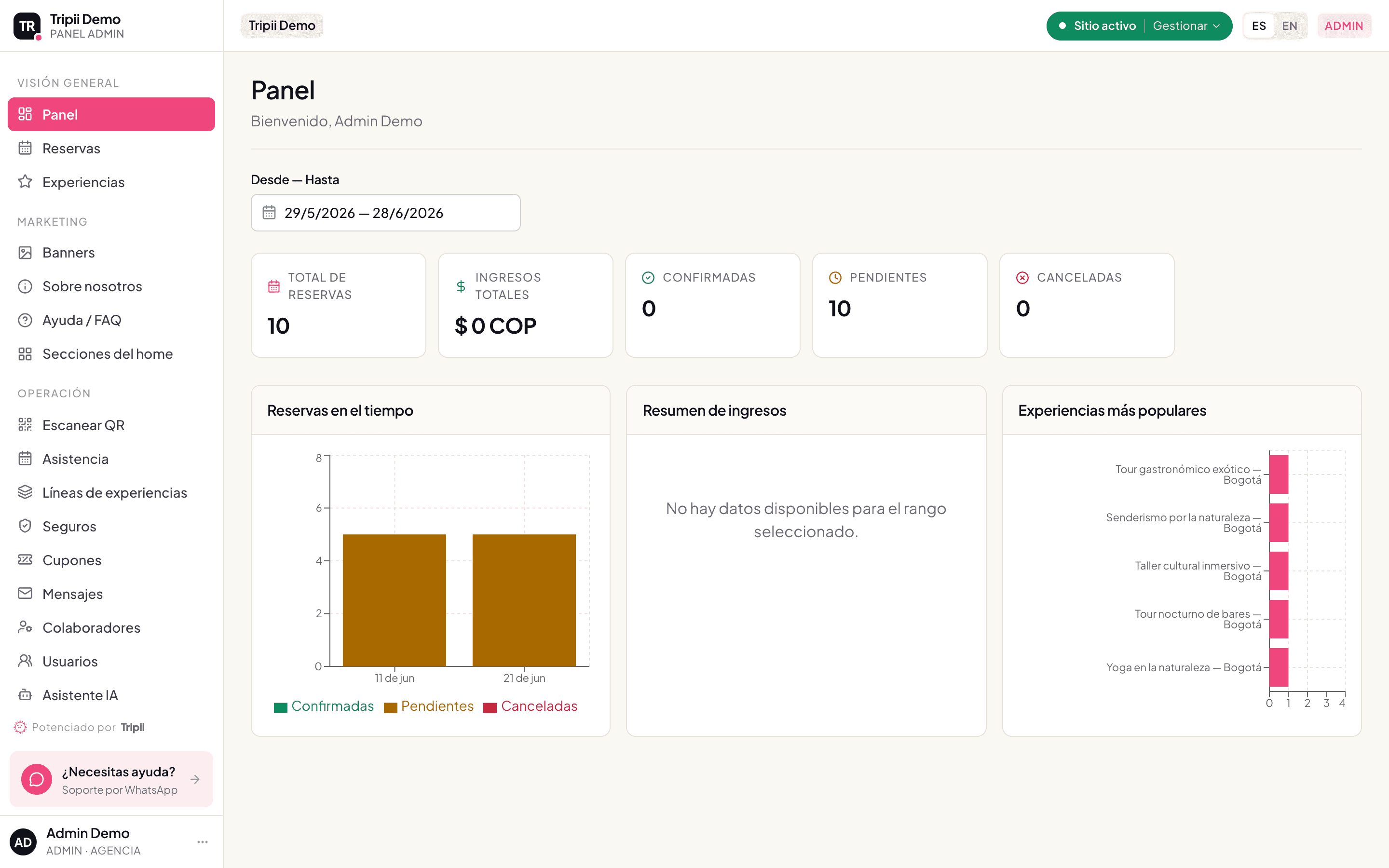
Task: Click the 11 de jun pending bar
Action: pyautogui.click(x=395, y=600)
